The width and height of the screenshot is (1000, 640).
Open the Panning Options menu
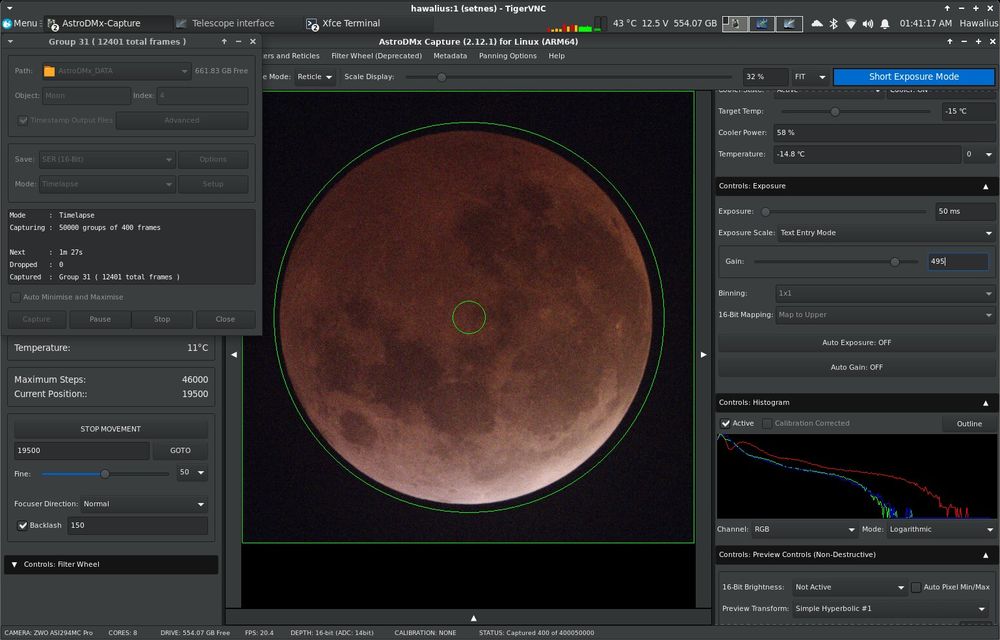[x=508, y=56]
